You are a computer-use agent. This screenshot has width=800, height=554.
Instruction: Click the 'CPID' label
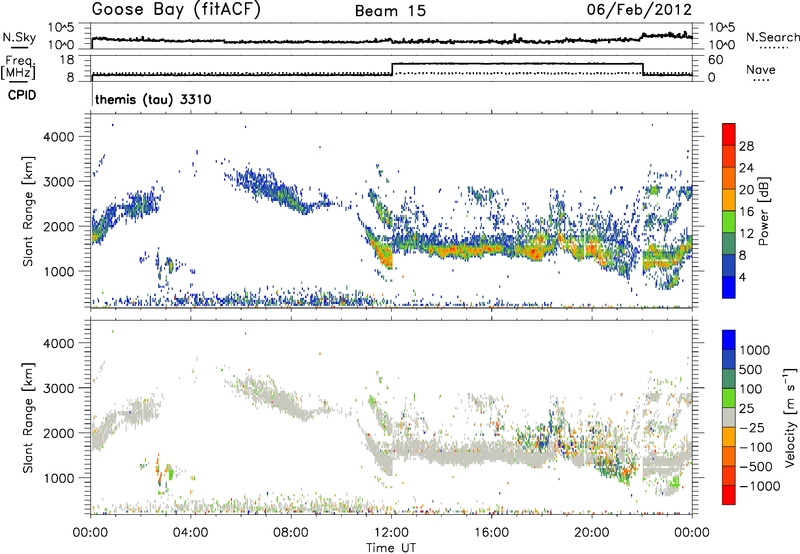click(22, 95)
